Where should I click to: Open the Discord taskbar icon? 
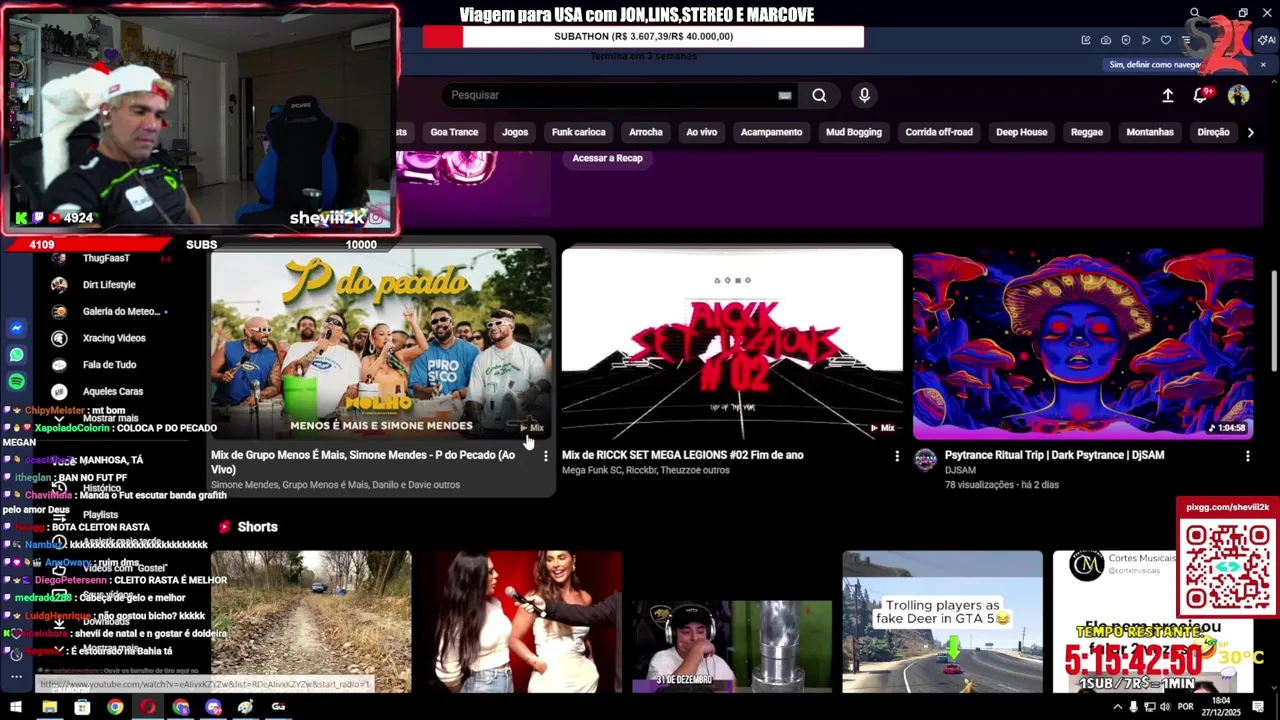click(213, 707)
